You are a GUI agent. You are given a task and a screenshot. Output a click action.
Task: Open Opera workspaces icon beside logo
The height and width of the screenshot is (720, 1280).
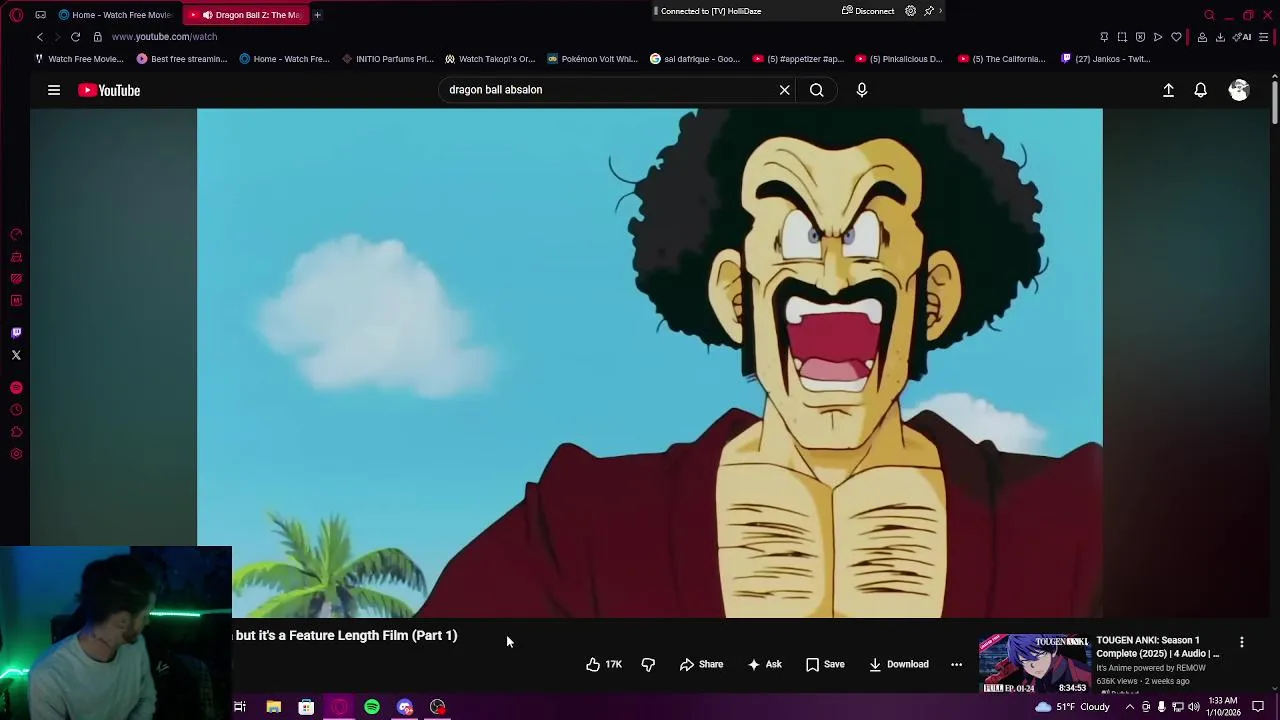point(40,15)
